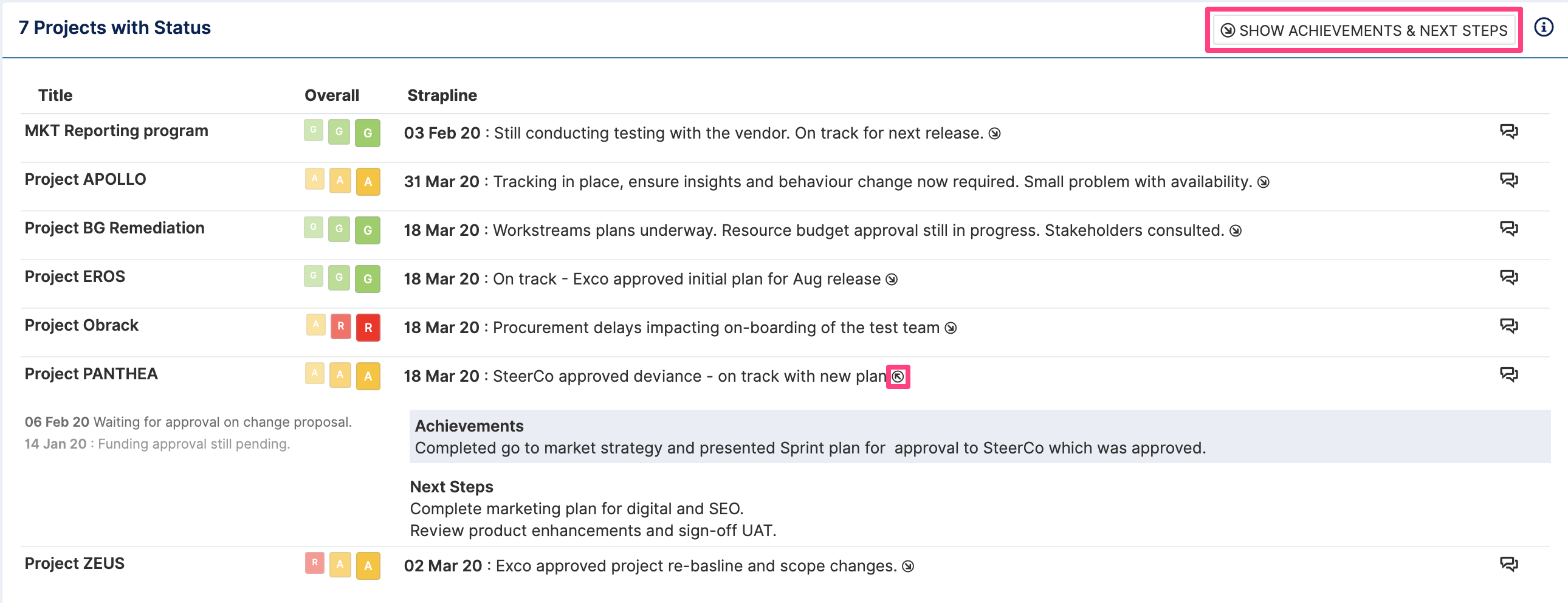
Task: Open comments for MKT Reporting program
Action: [x=1508, y=131]
